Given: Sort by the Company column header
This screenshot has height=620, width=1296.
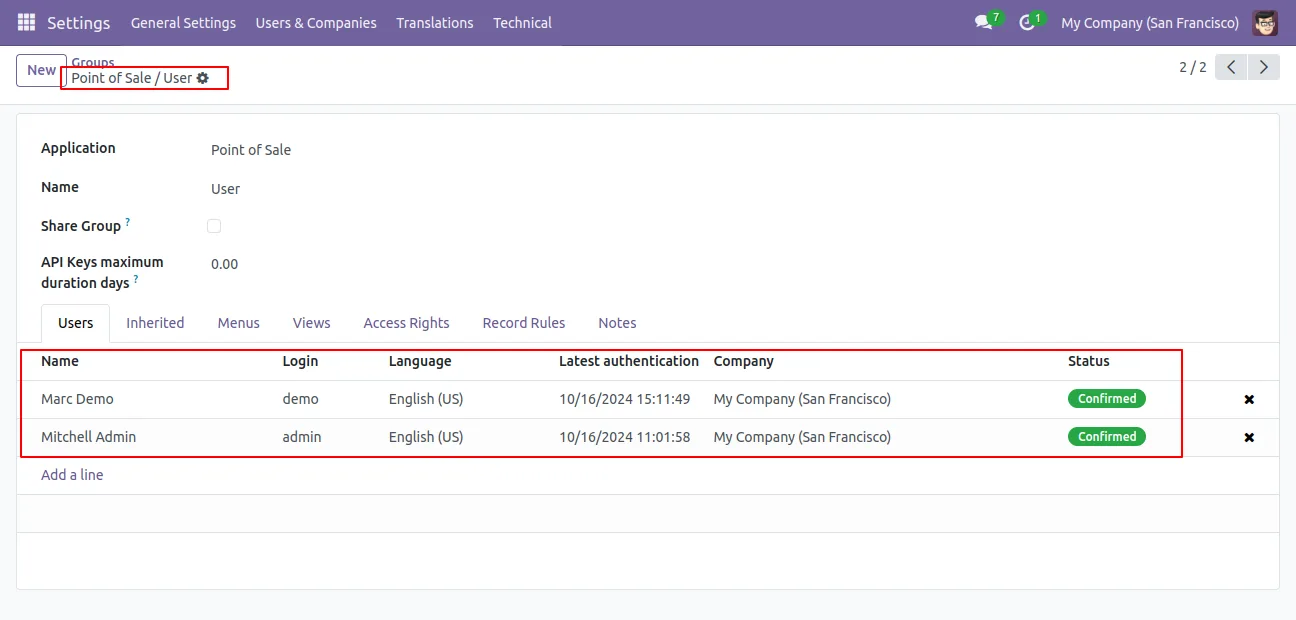Looking at the screenshot, I should pos(744,361).
